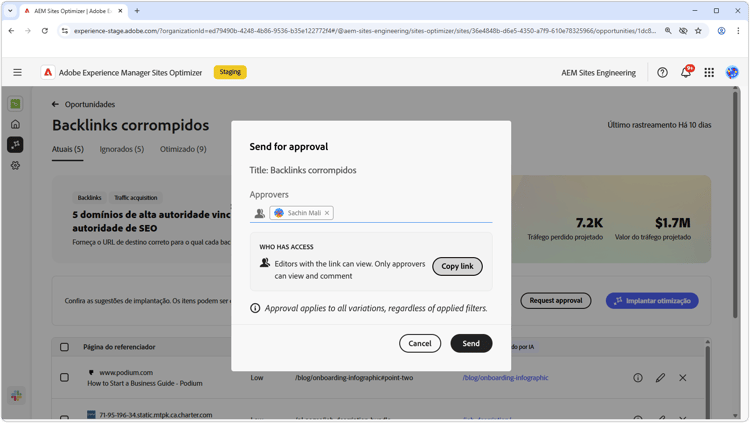Click AEM Sites Engineering organization name

pyautogui.click(x=598, y=73)
